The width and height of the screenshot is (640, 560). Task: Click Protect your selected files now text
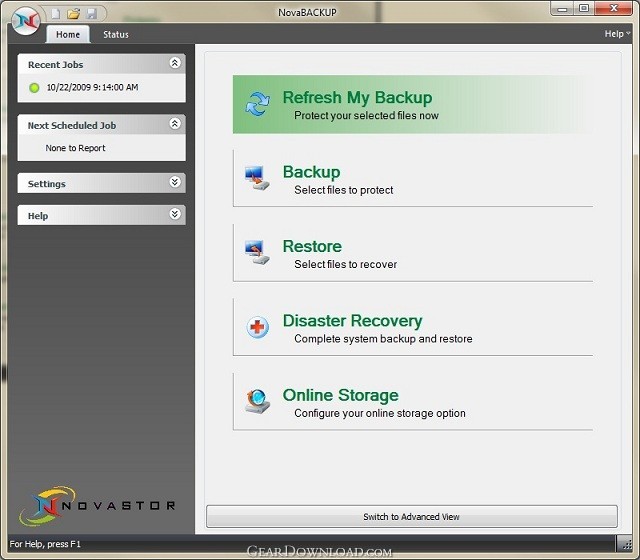[x=366, y=116]
